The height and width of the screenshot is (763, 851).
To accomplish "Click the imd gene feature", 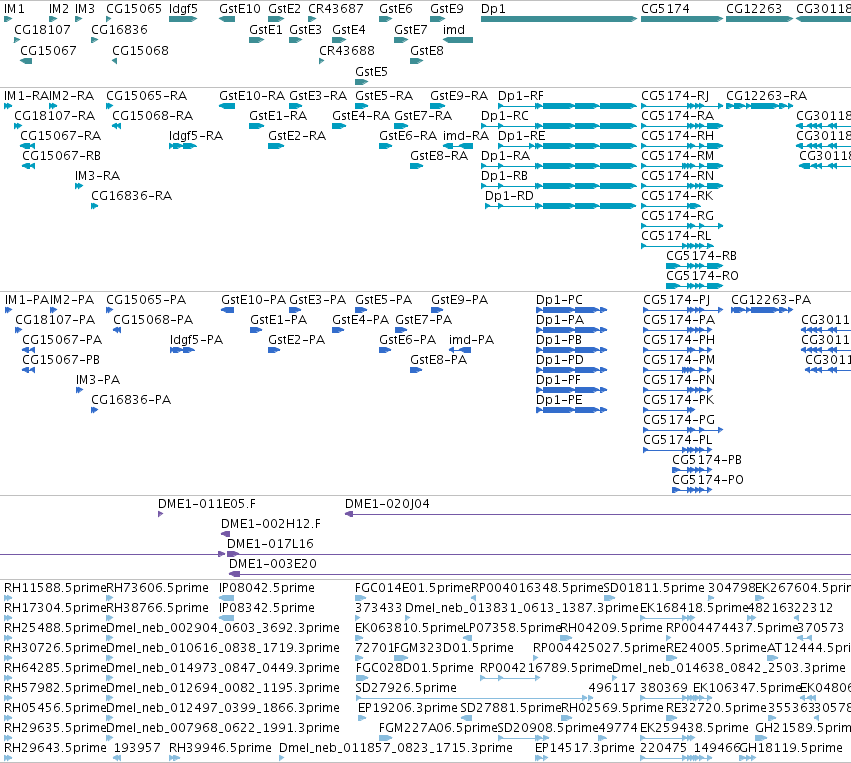I will (x=458, y=40).
